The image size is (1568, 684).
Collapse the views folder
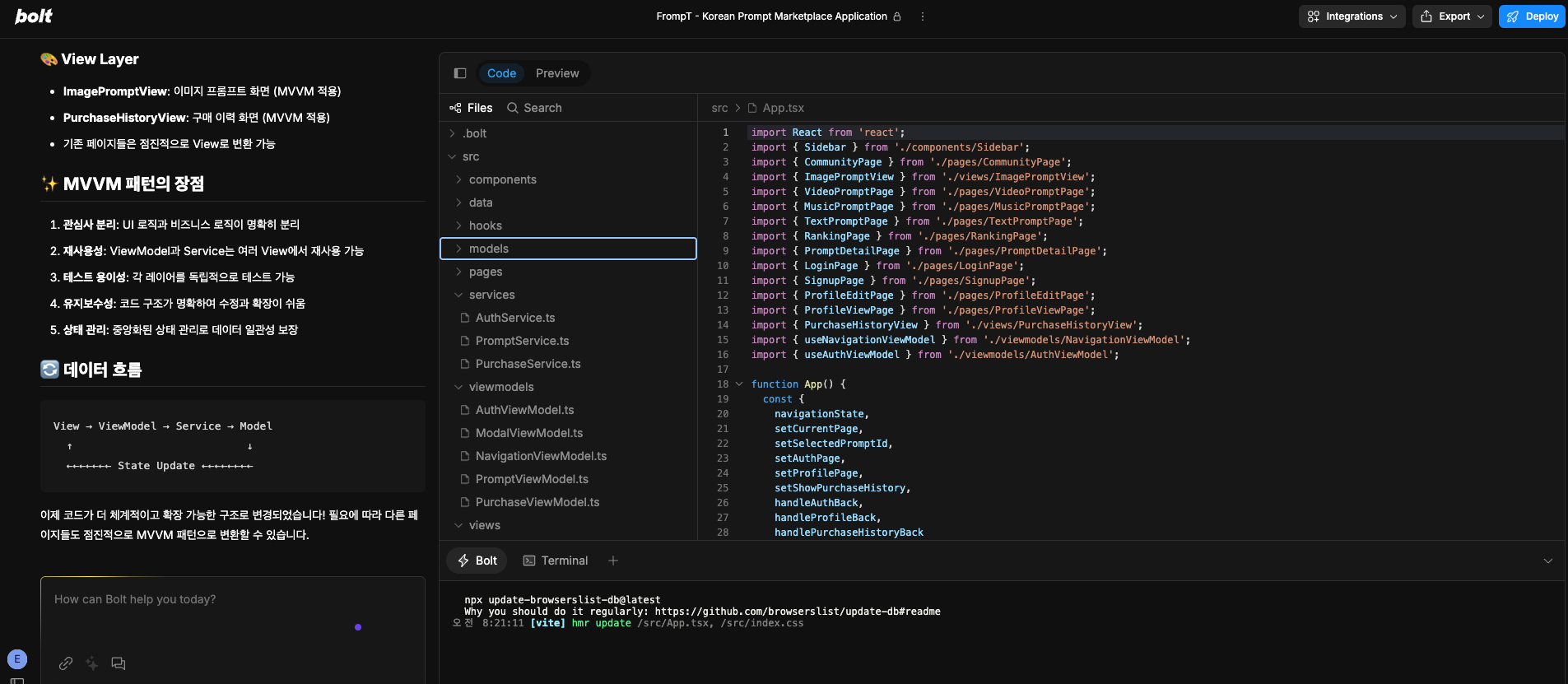tap(568, 525)
